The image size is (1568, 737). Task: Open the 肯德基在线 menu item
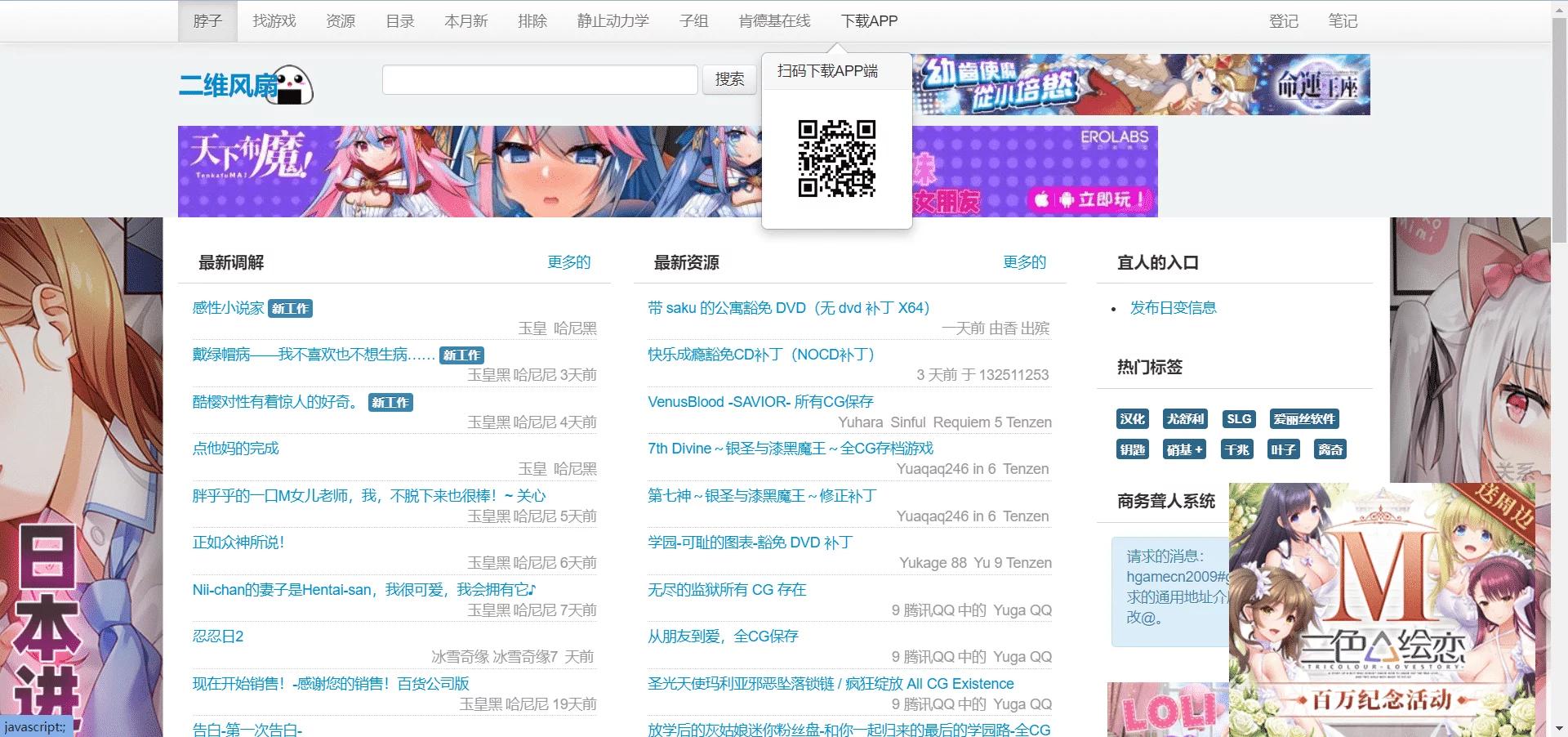coord(775,21)
